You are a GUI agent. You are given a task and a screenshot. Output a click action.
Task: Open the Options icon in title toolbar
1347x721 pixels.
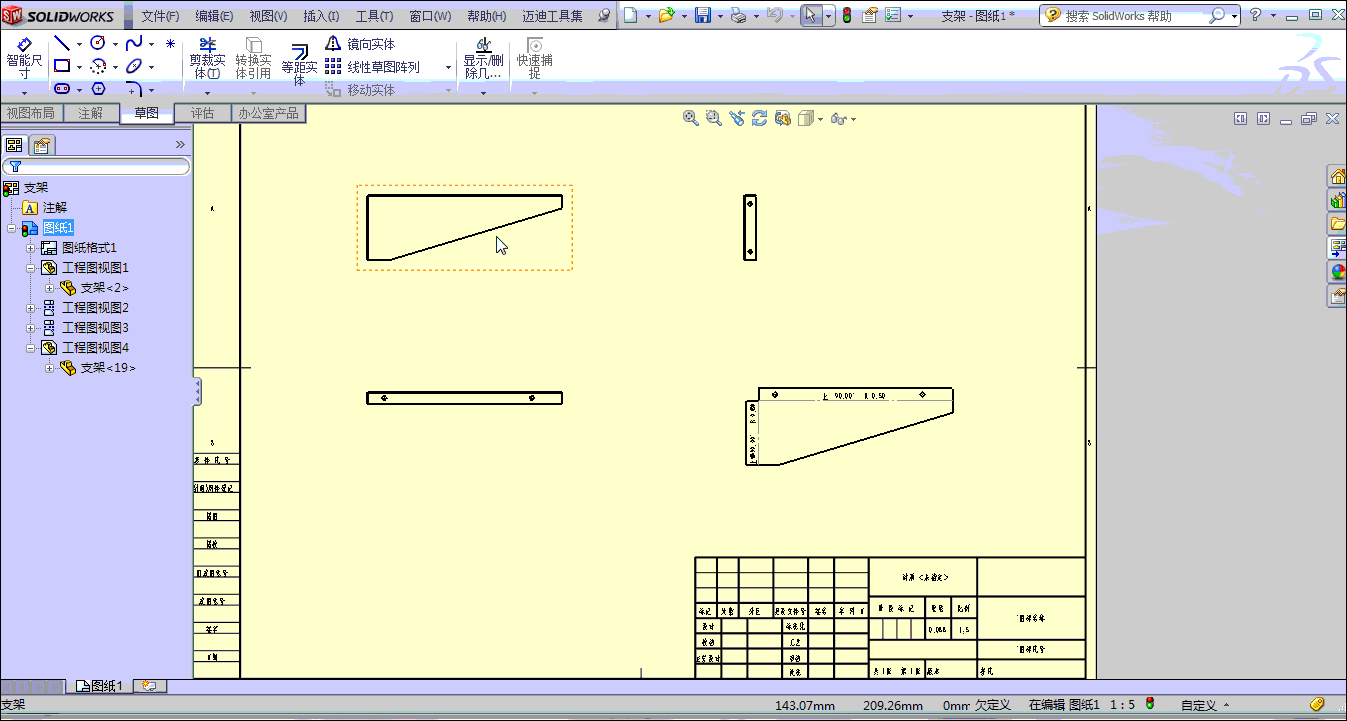point(892,15)
